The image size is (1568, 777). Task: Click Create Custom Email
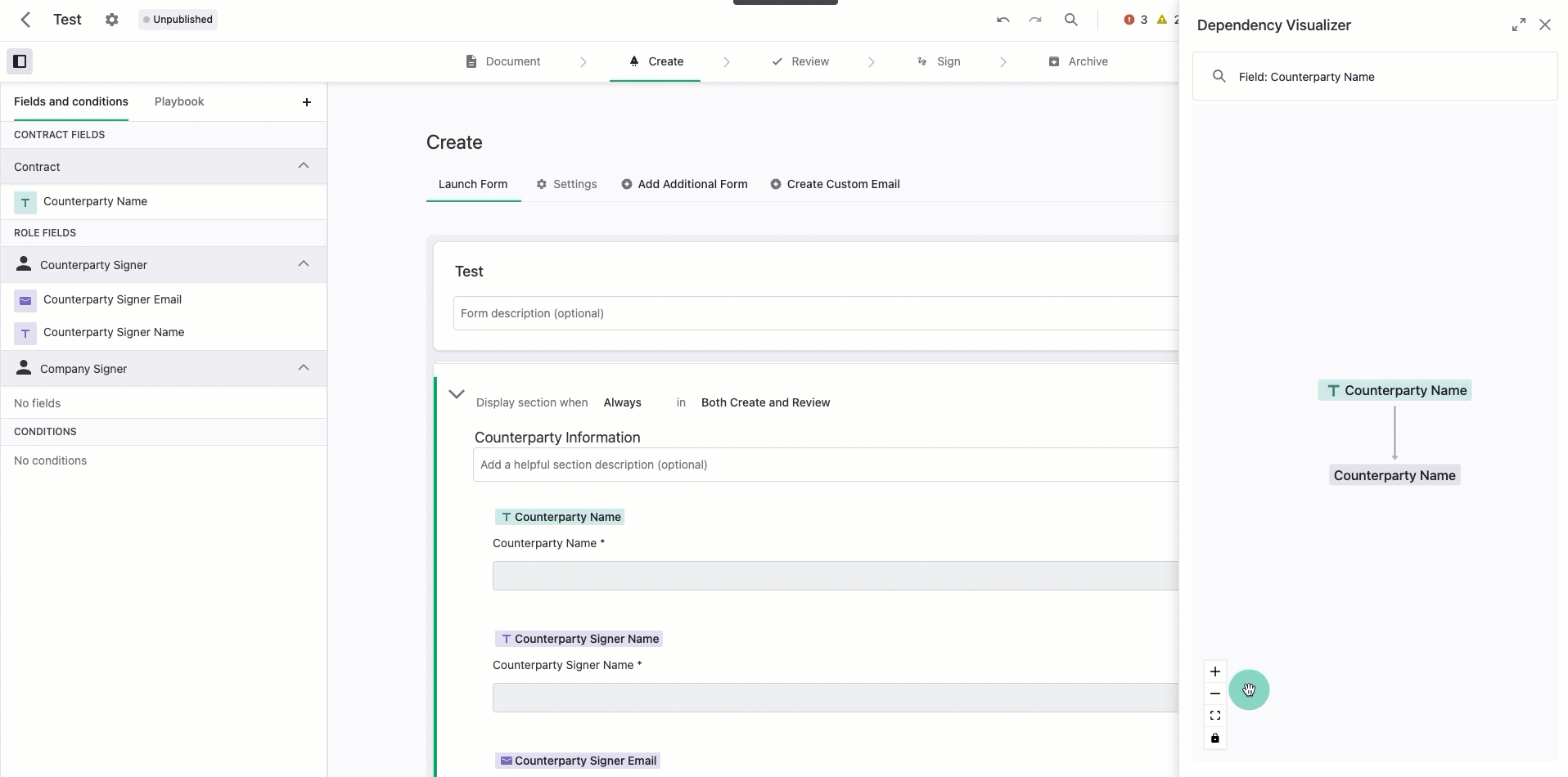[x=836, y=184]
